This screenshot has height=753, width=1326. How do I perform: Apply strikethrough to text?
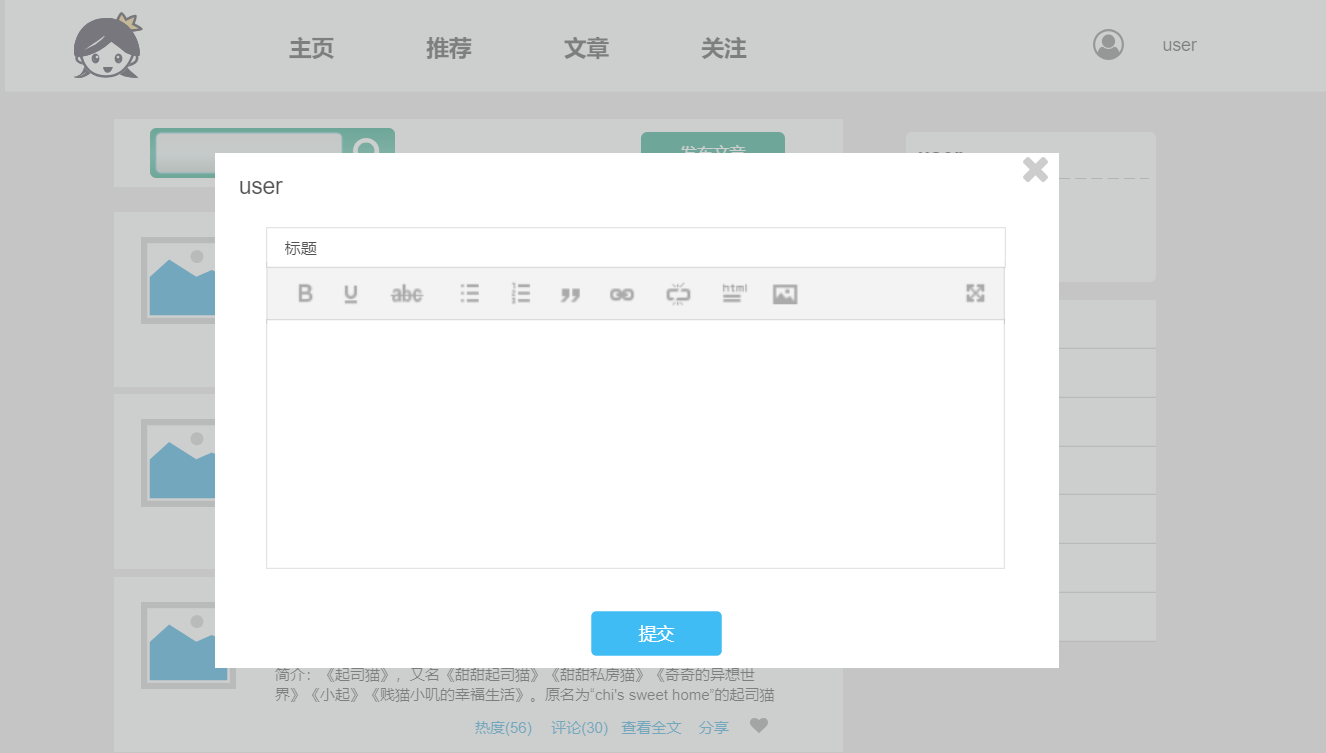point(406,293)
